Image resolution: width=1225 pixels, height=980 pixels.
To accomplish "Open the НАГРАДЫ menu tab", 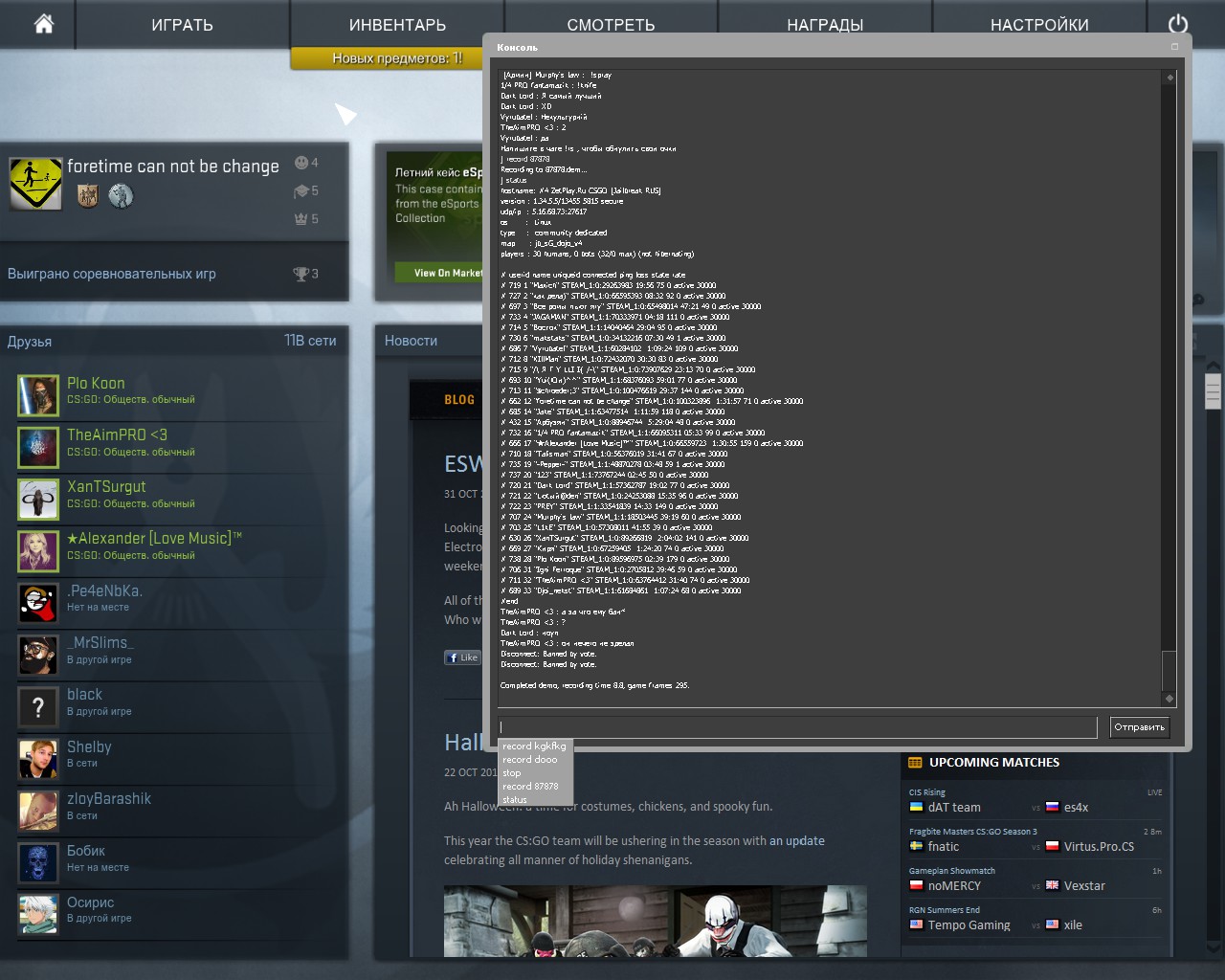I will (x=825, y=25).
